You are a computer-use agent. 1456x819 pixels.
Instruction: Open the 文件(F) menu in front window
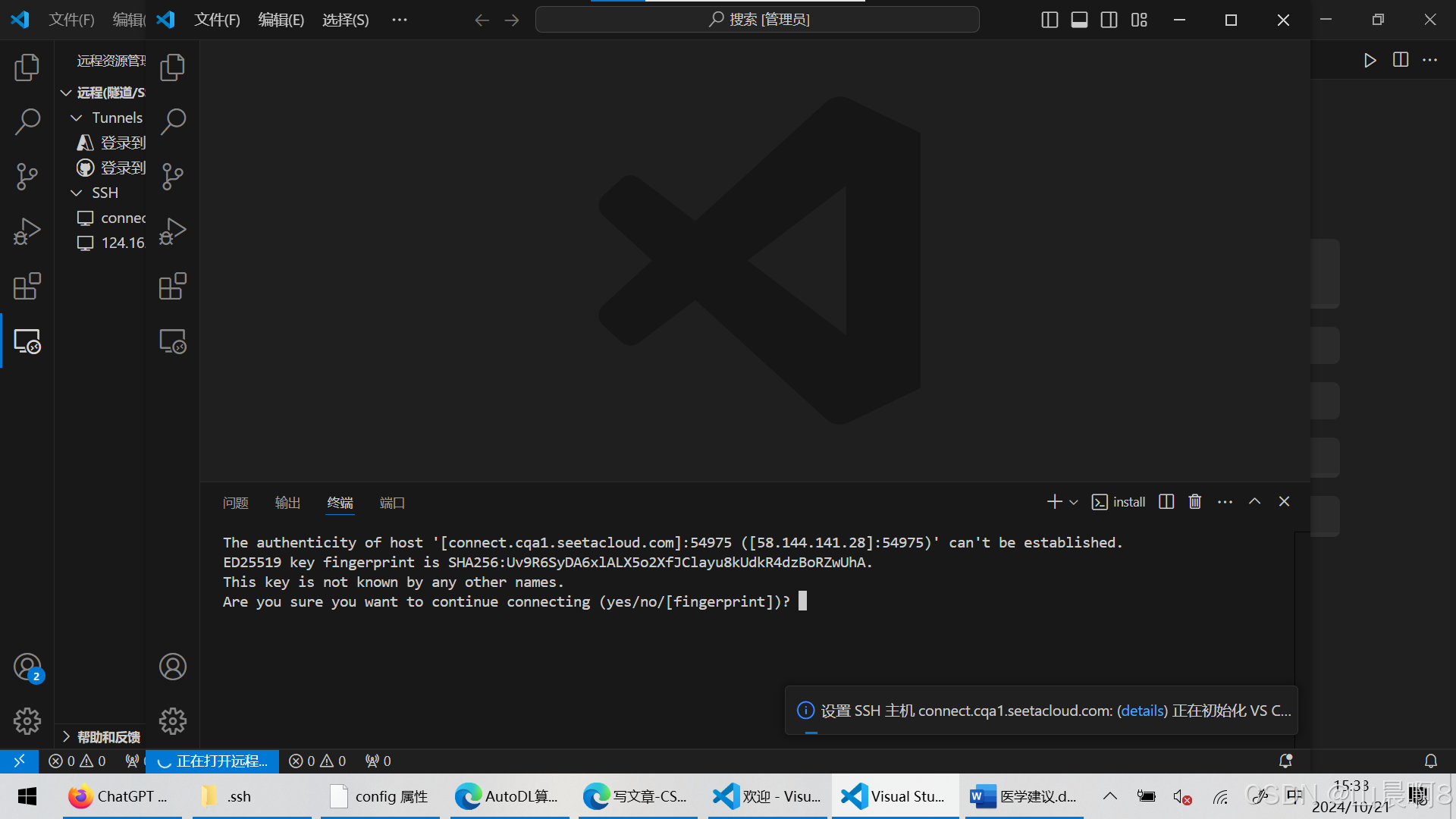[217, 20]
